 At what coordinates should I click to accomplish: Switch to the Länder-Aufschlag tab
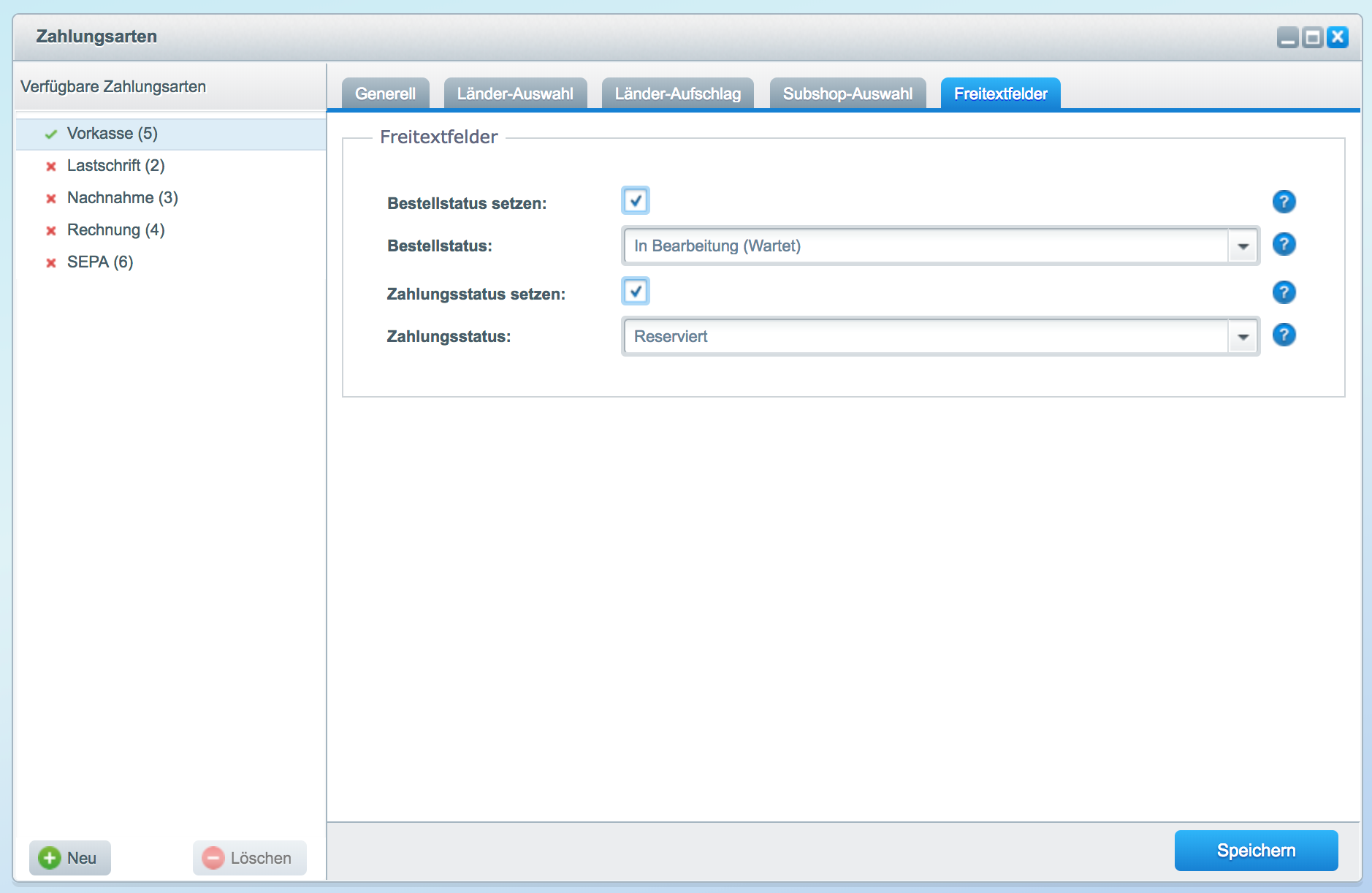point(678,94)
